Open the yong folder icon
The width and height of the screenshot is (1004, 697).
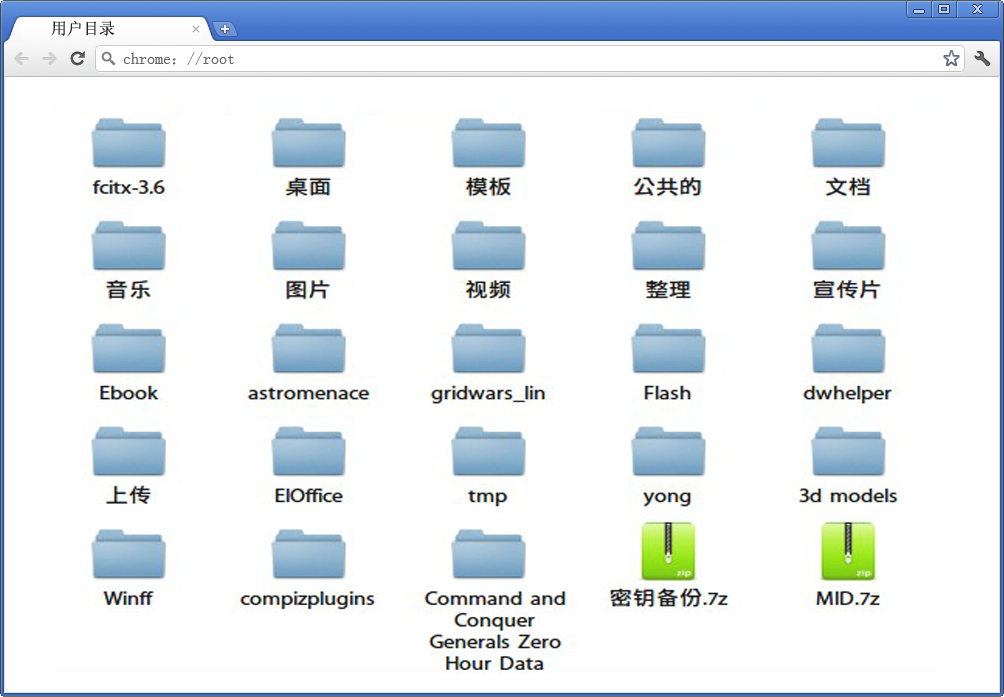coord(668,452)
